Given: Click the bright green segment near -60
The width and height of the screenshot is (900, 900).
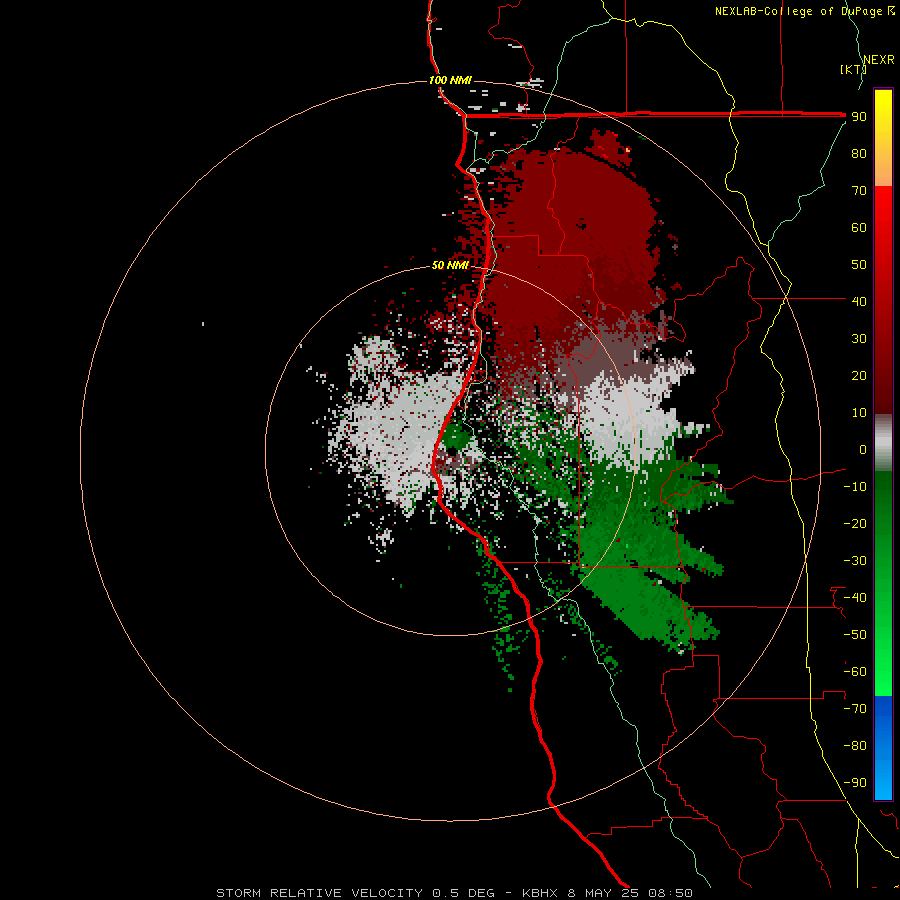Looking at the screenshot, I should (x=883, y=672).
